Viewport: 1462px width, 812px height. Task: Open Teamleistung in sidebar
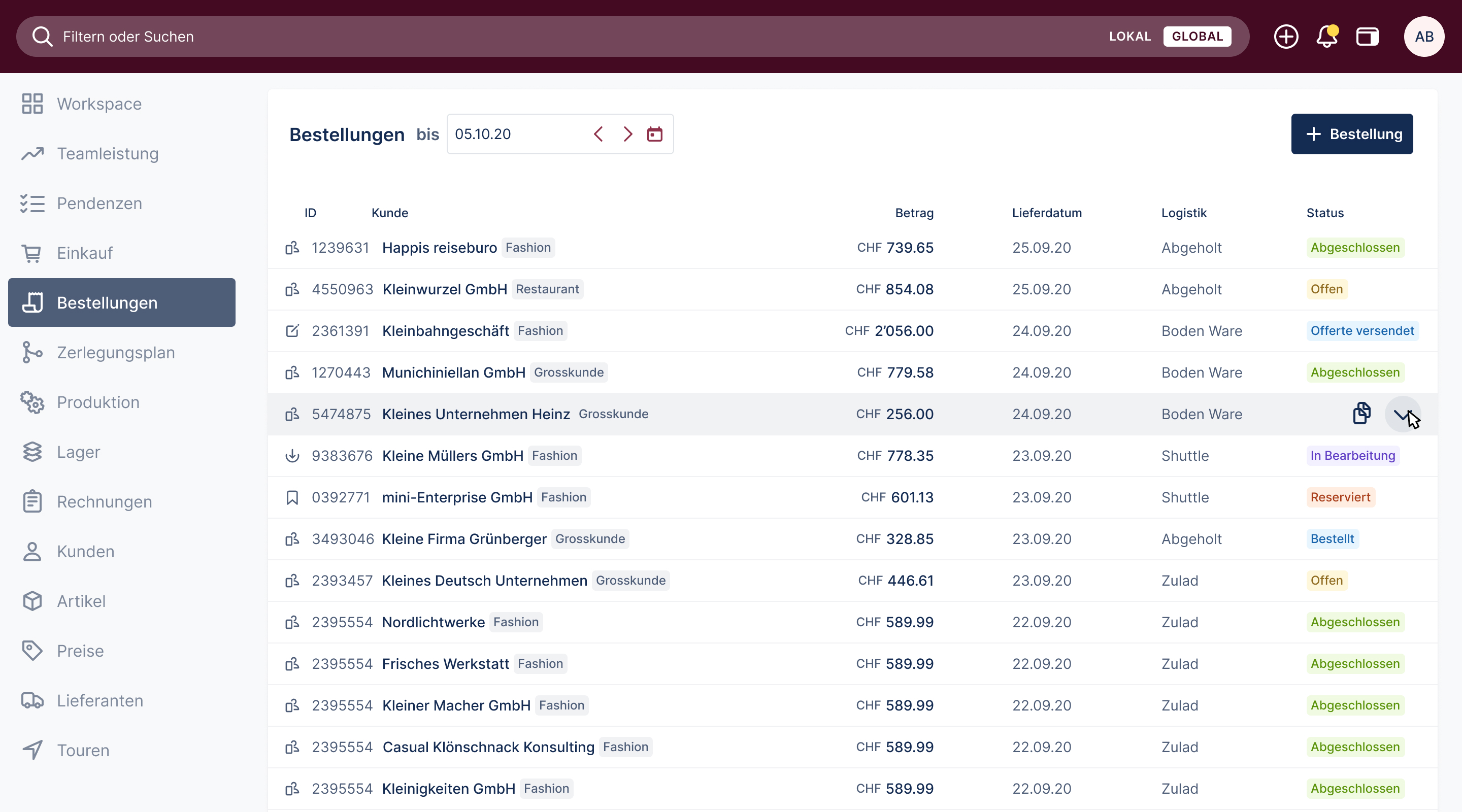121,153
